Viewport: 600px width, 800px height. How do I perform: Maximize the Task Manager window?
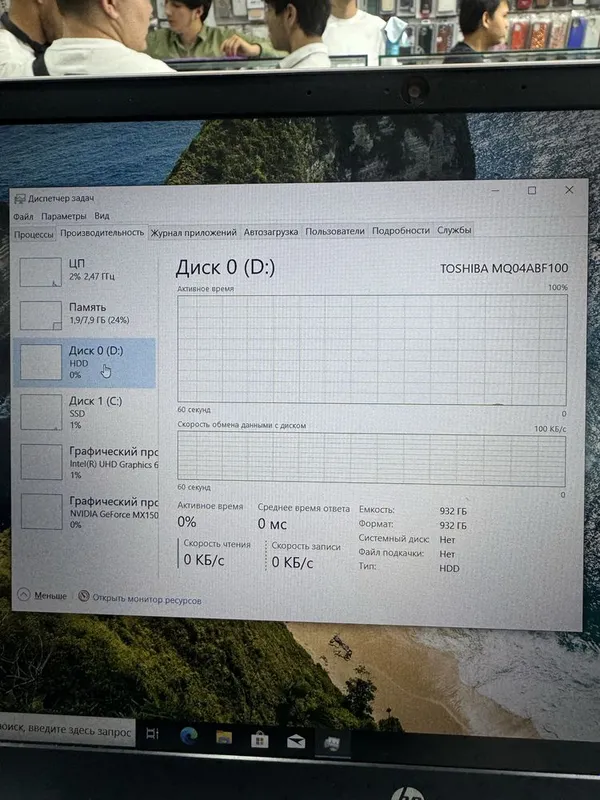(x=532, y=190)
